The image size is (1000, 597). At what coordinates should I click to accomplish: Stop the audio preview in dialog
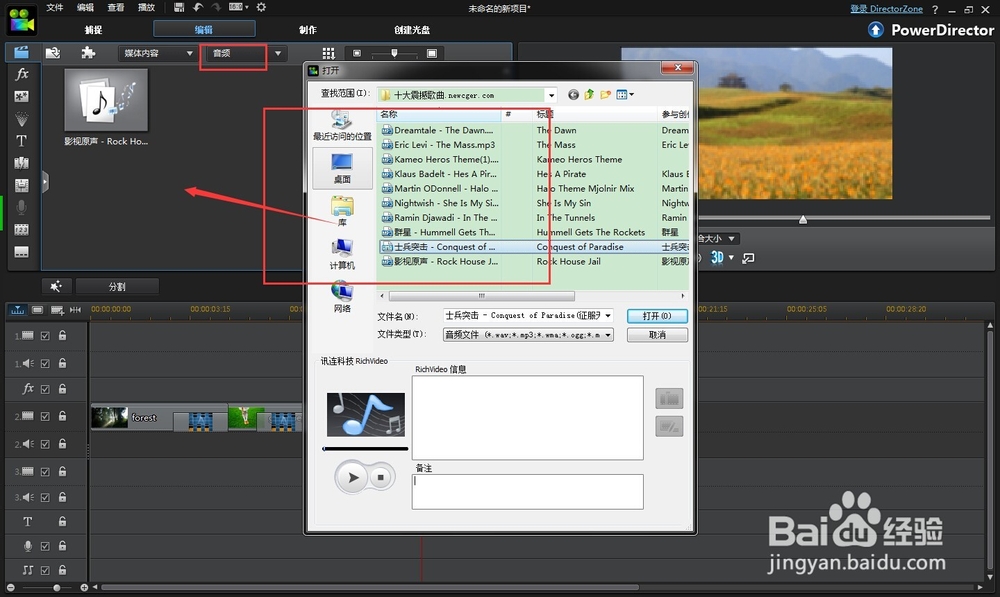tap(381, 477)
